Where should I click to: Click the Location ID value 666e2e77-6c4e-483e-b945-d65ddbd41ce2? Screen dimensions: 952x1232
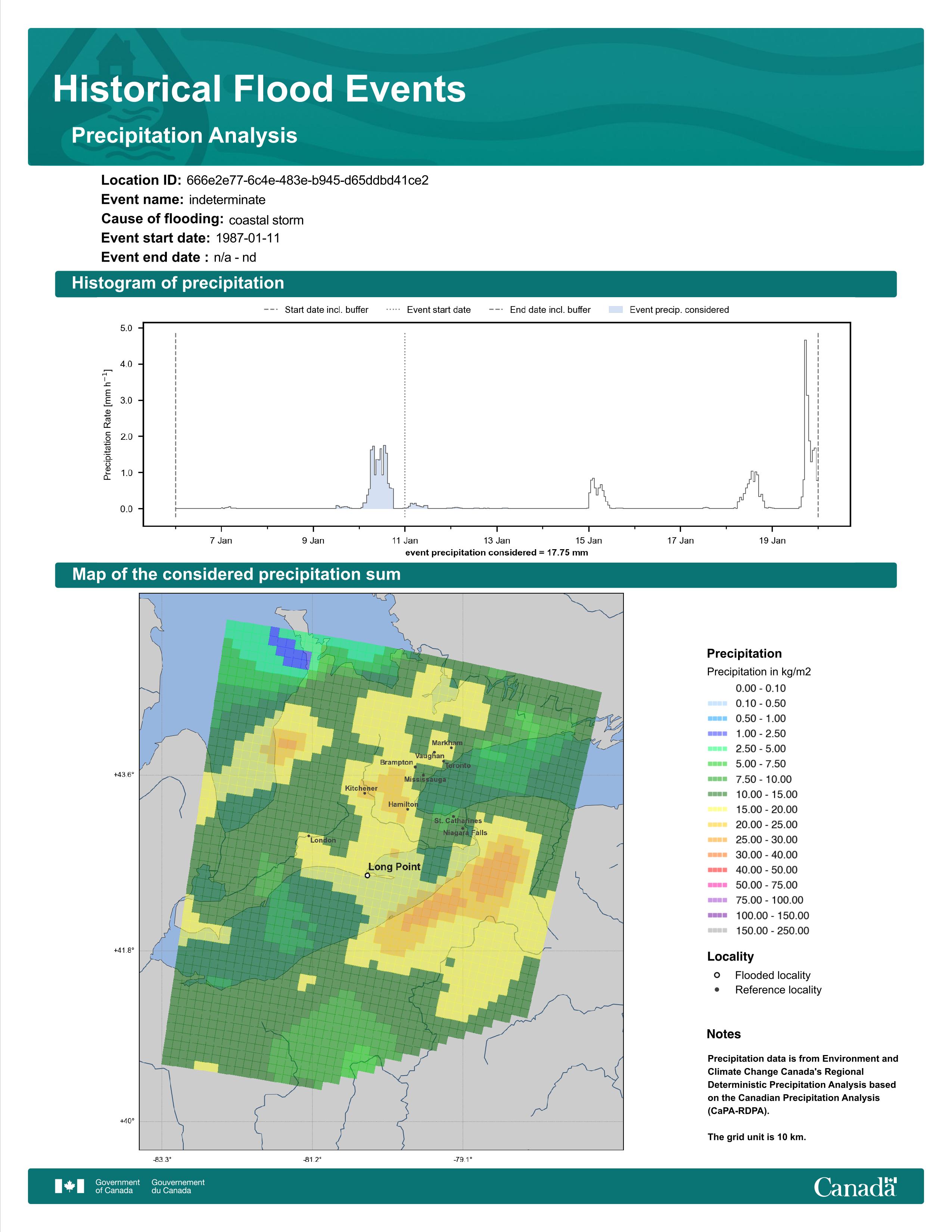(x=307, y=181)
